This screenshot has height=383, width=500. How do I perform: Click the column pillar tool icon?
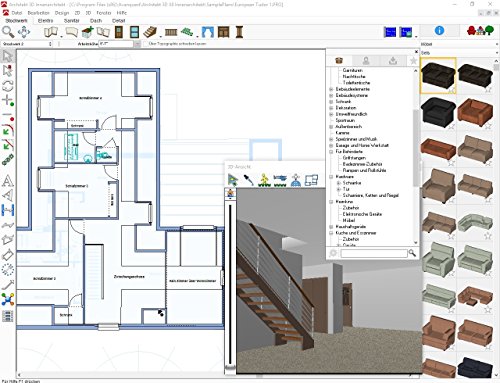239,32
